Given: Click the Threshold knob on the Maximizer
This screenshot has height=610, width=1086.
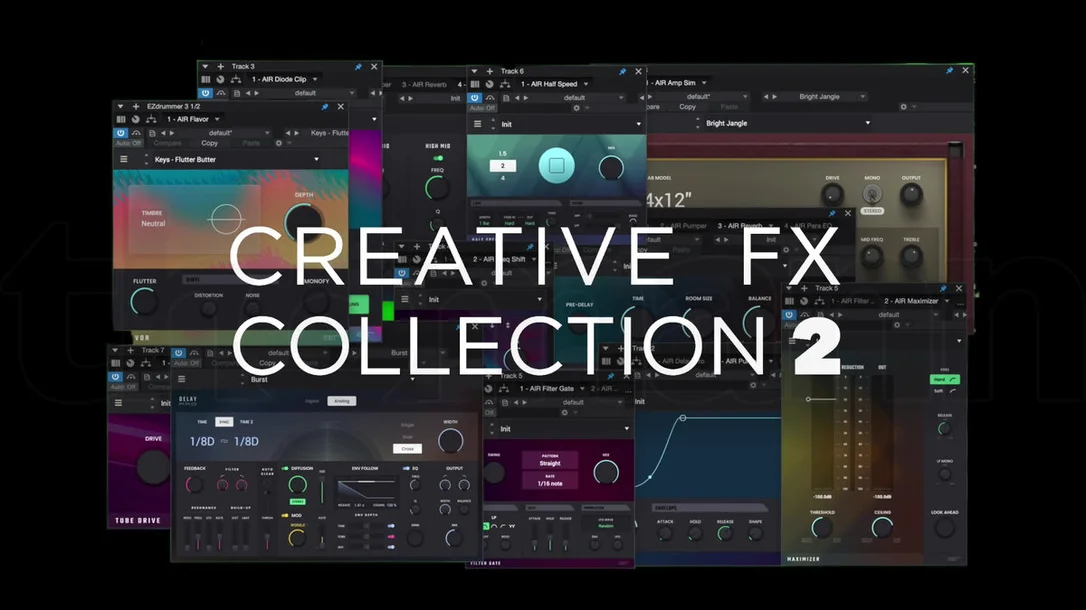Looking at the screenshot, I should [822, 528].
